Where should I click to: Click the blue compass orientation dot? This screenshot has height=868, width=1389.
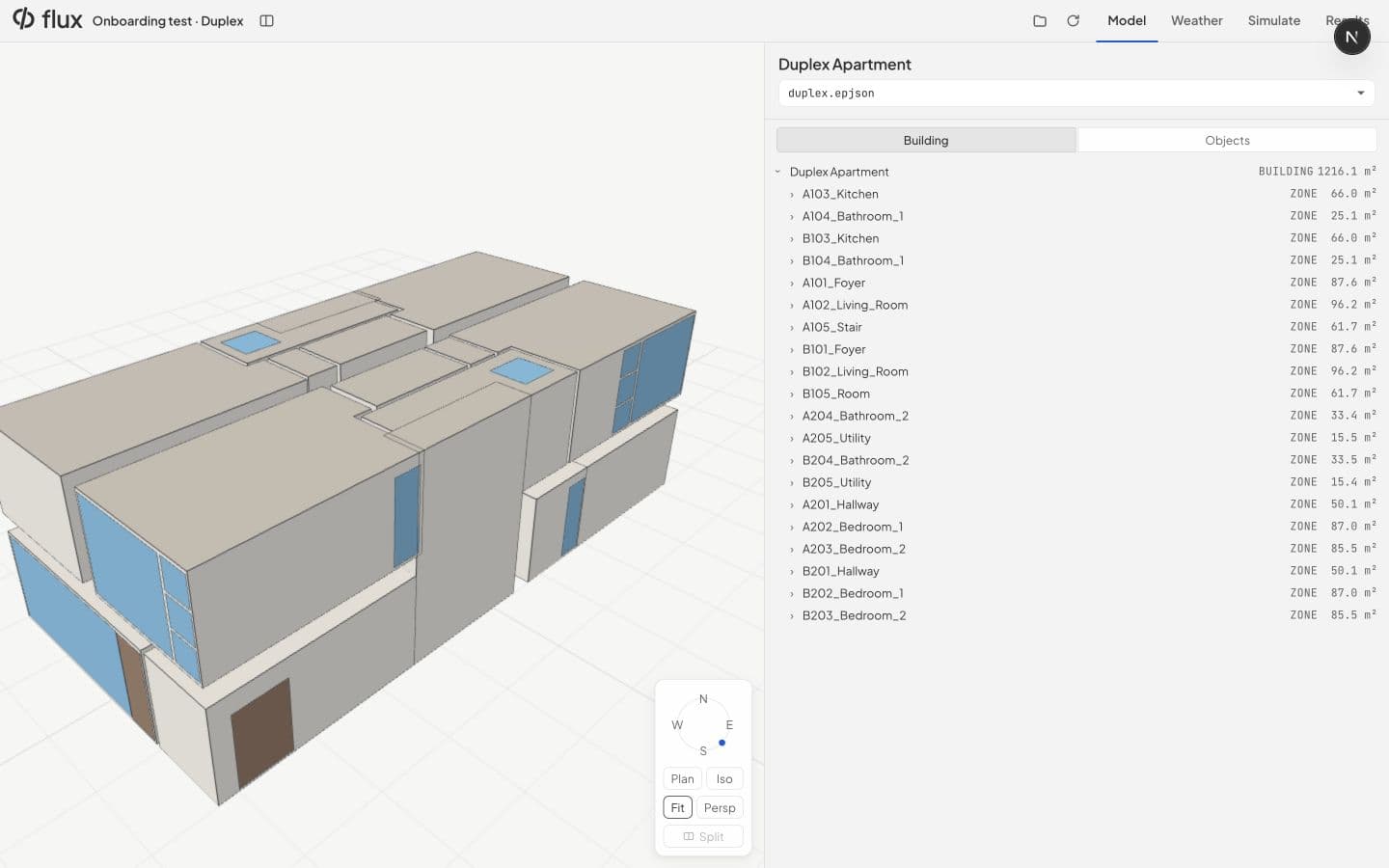(722, 743)
